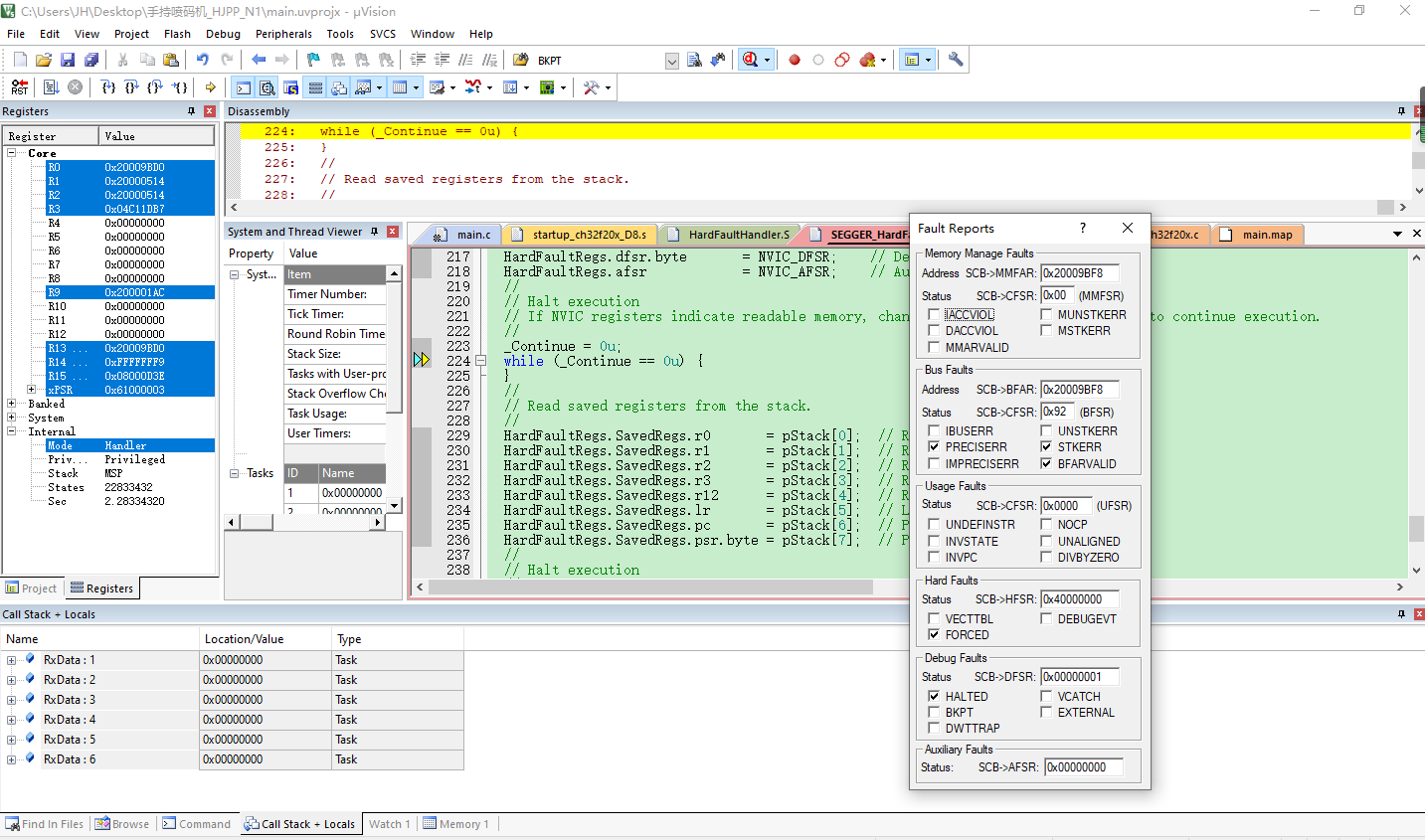The image size is (1425, 840).
Task: Click the Step Out icon
Action: pos(155,87)
